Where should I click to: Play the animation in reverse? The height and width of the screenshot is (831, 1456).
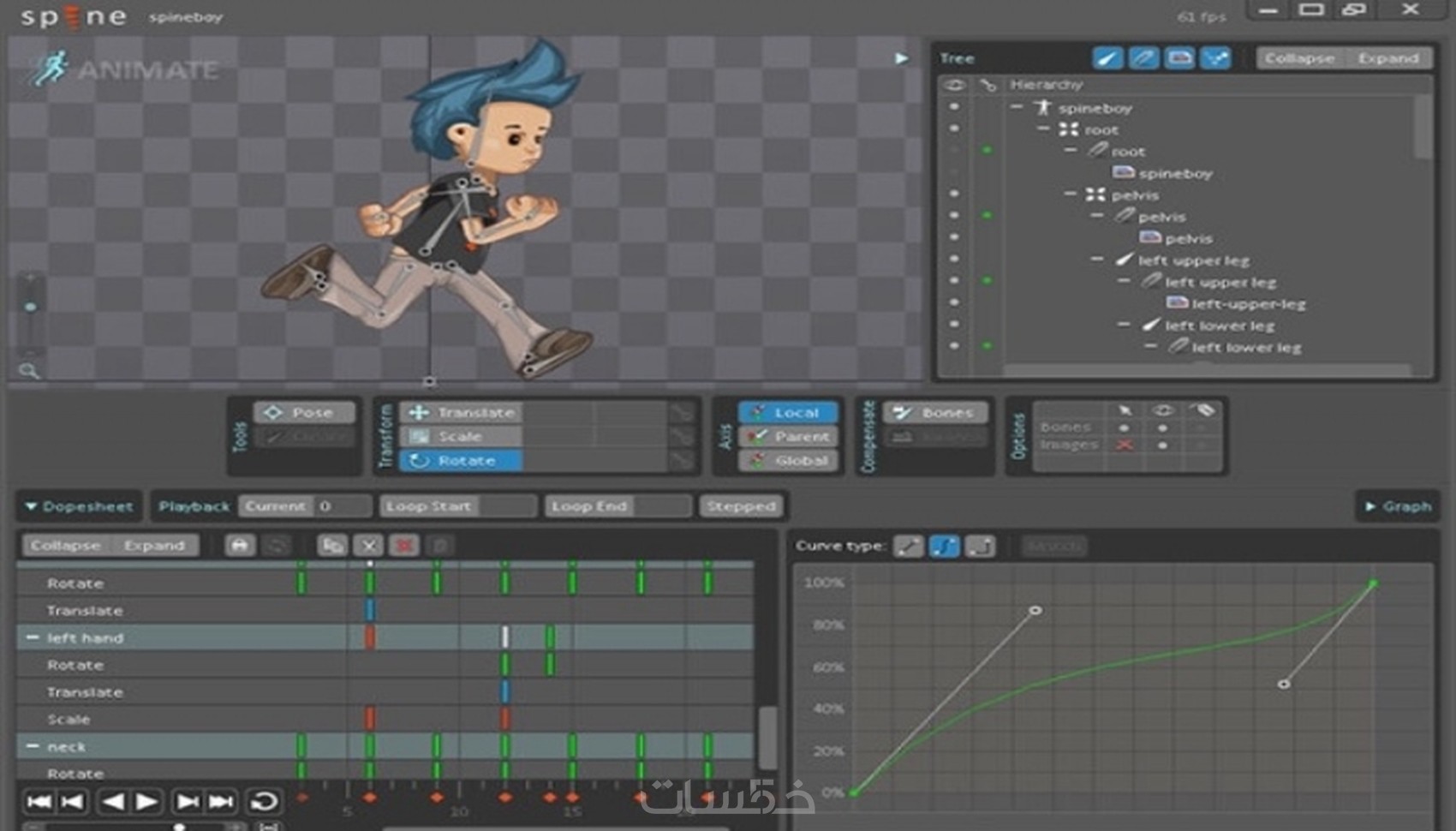click(x=112, y=801)
